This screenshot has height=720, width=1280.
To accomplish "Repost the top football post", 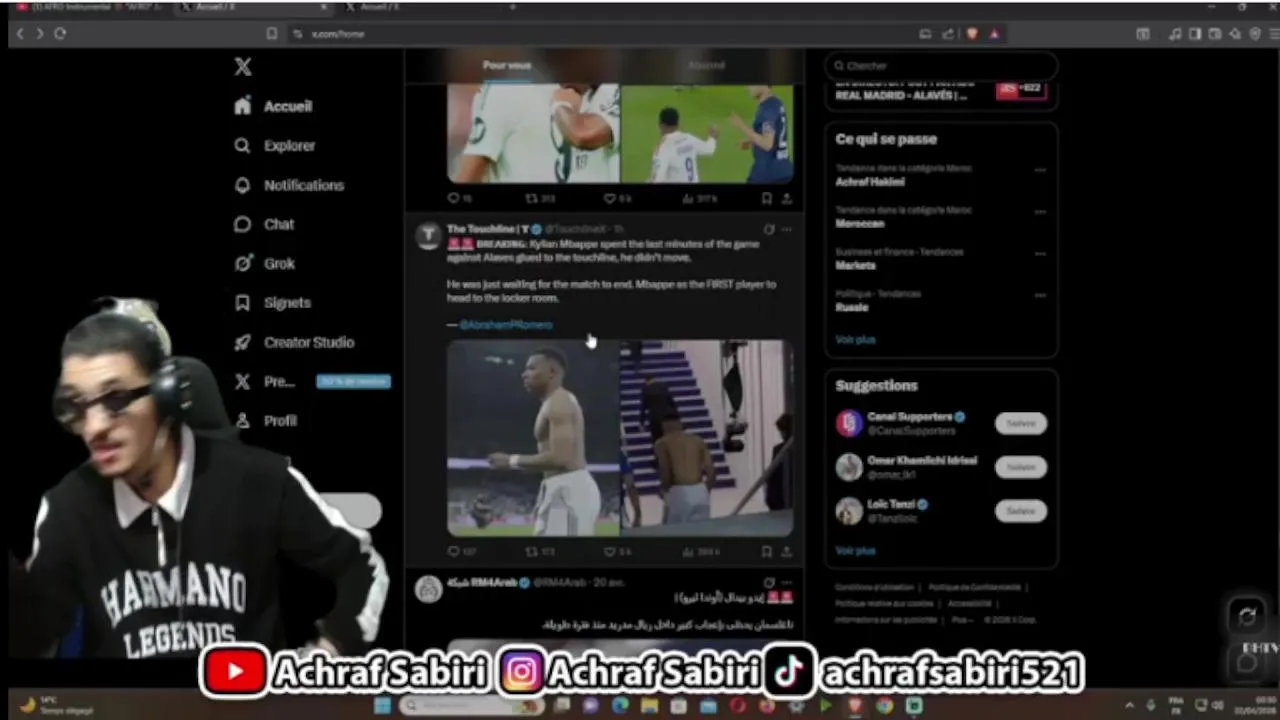I will (x=539, y=199).
